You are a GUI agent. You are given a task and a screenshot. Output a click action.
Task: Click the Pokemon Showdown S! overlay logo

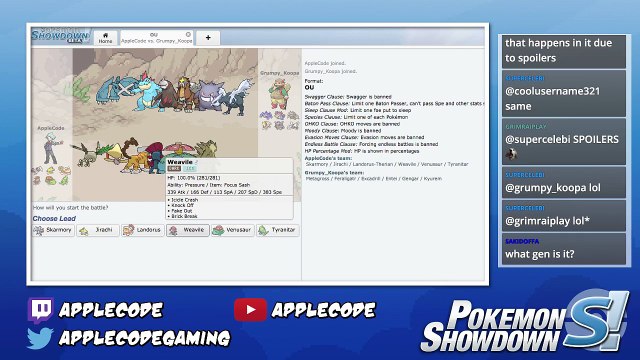click(525, 323)
